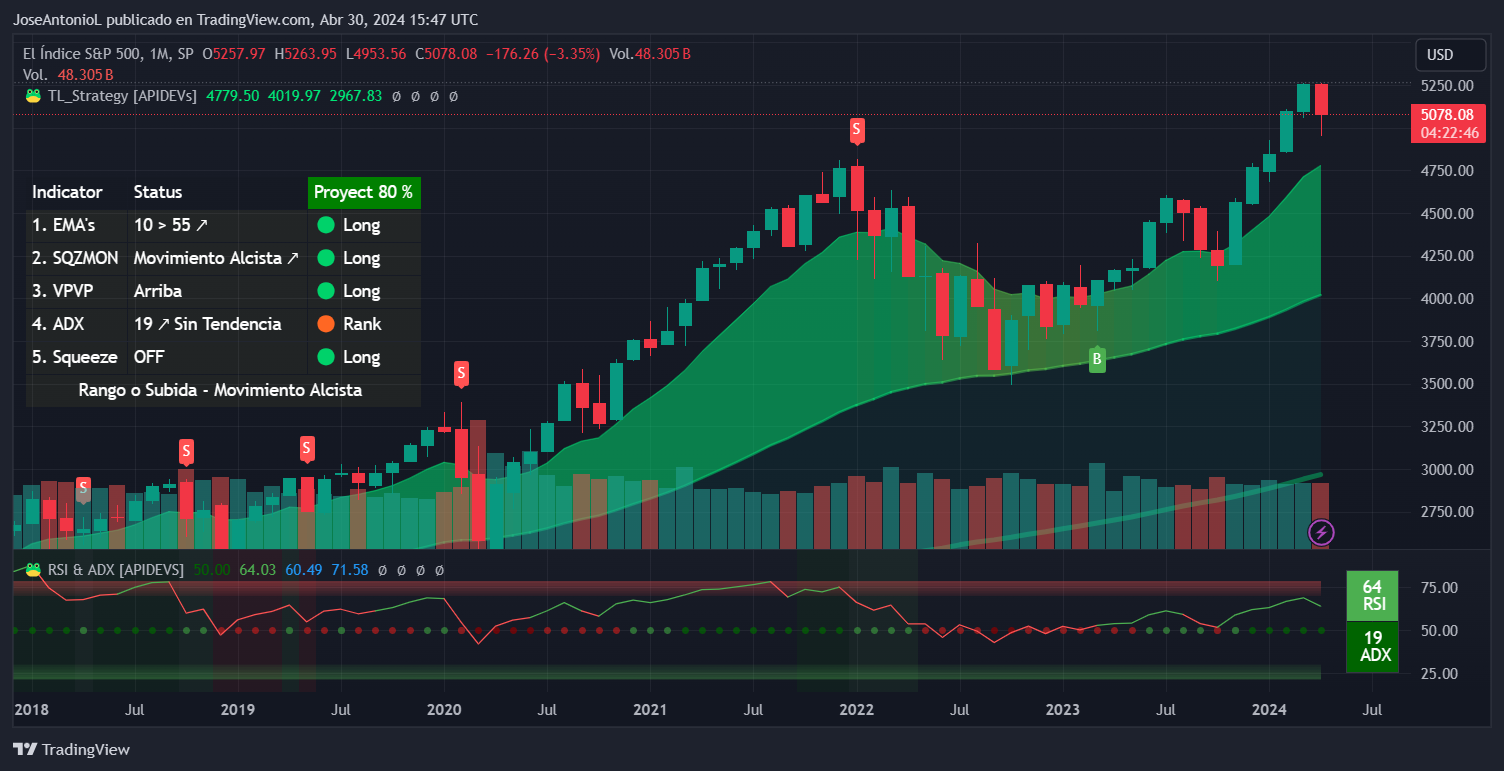Click the 4000.00 price axis label
This screenshot has width=1504, height=771.
pyautogui.click(x=1447, y=299)
